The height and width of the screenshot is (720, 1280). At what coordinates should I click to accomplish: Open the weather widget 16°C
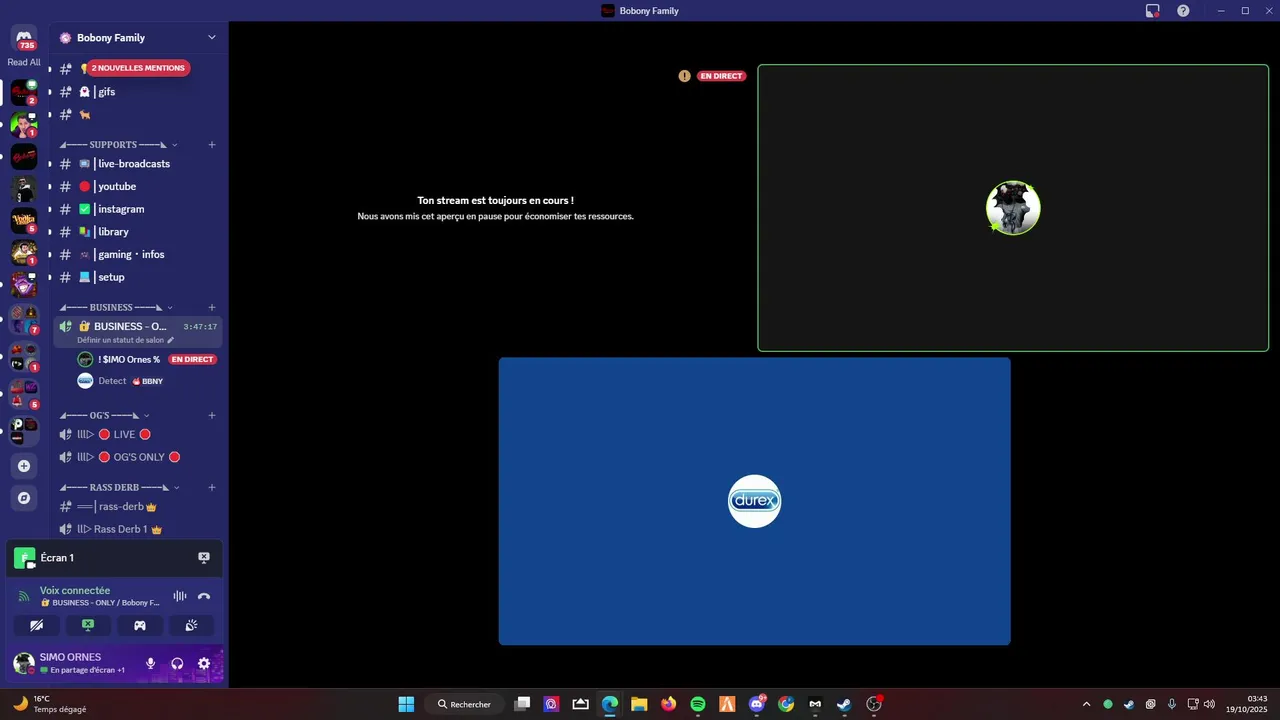coord(50,704)
